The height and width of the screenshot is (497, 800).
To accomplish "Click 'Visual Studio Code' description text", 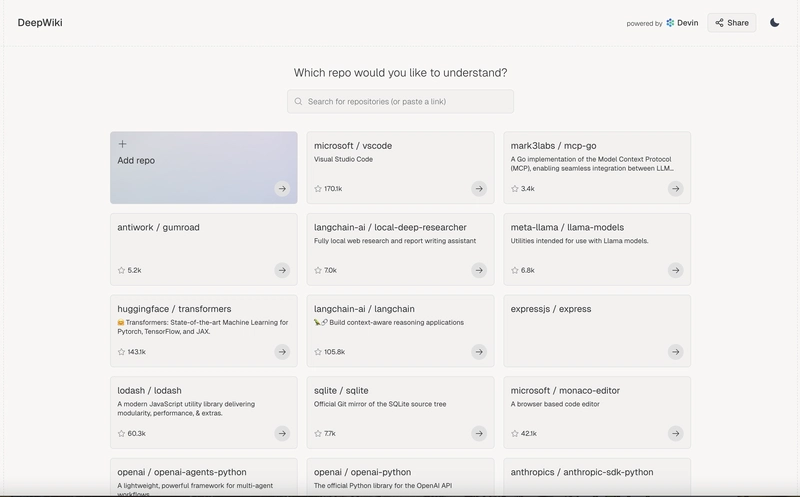I will (343, 159).
